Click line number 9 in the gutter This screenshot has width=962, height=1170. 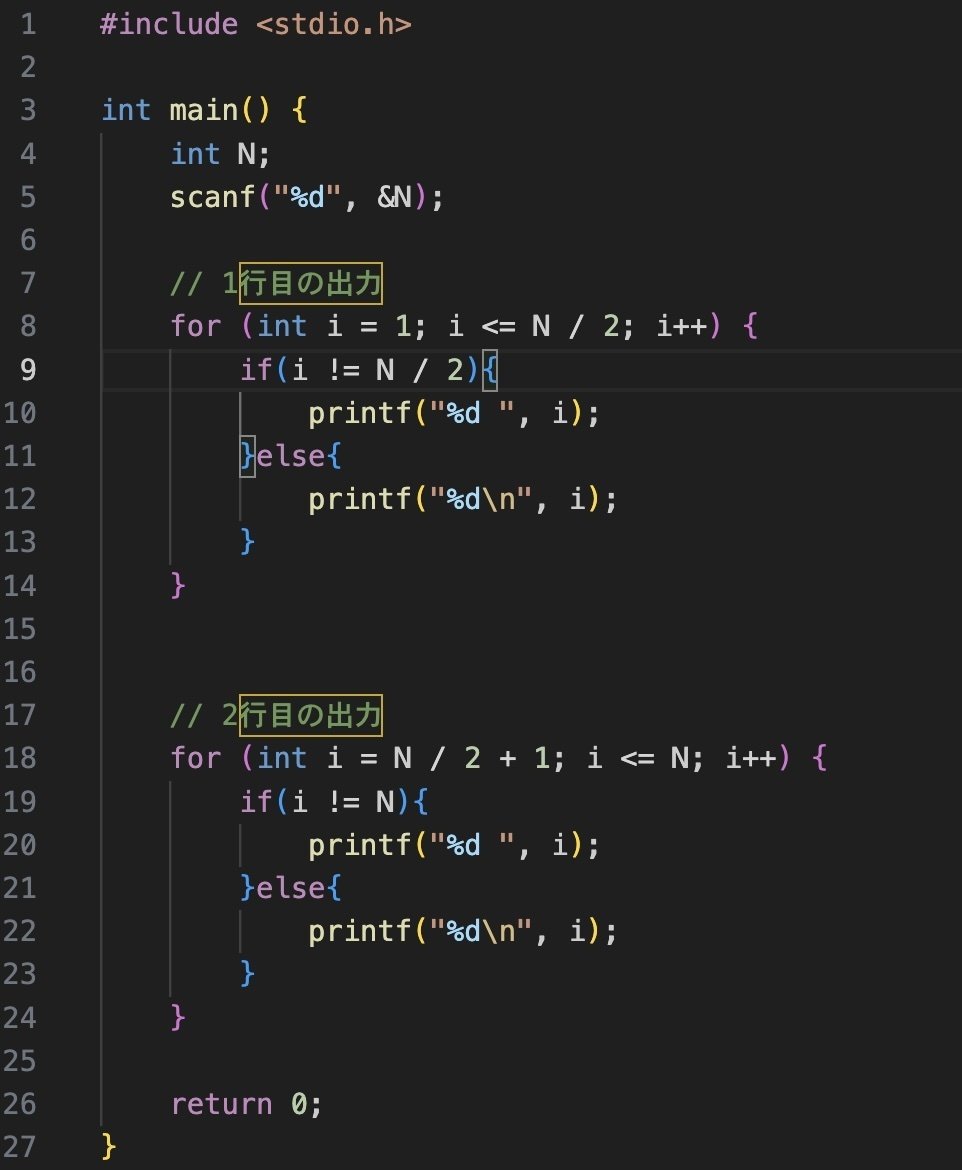28,369
